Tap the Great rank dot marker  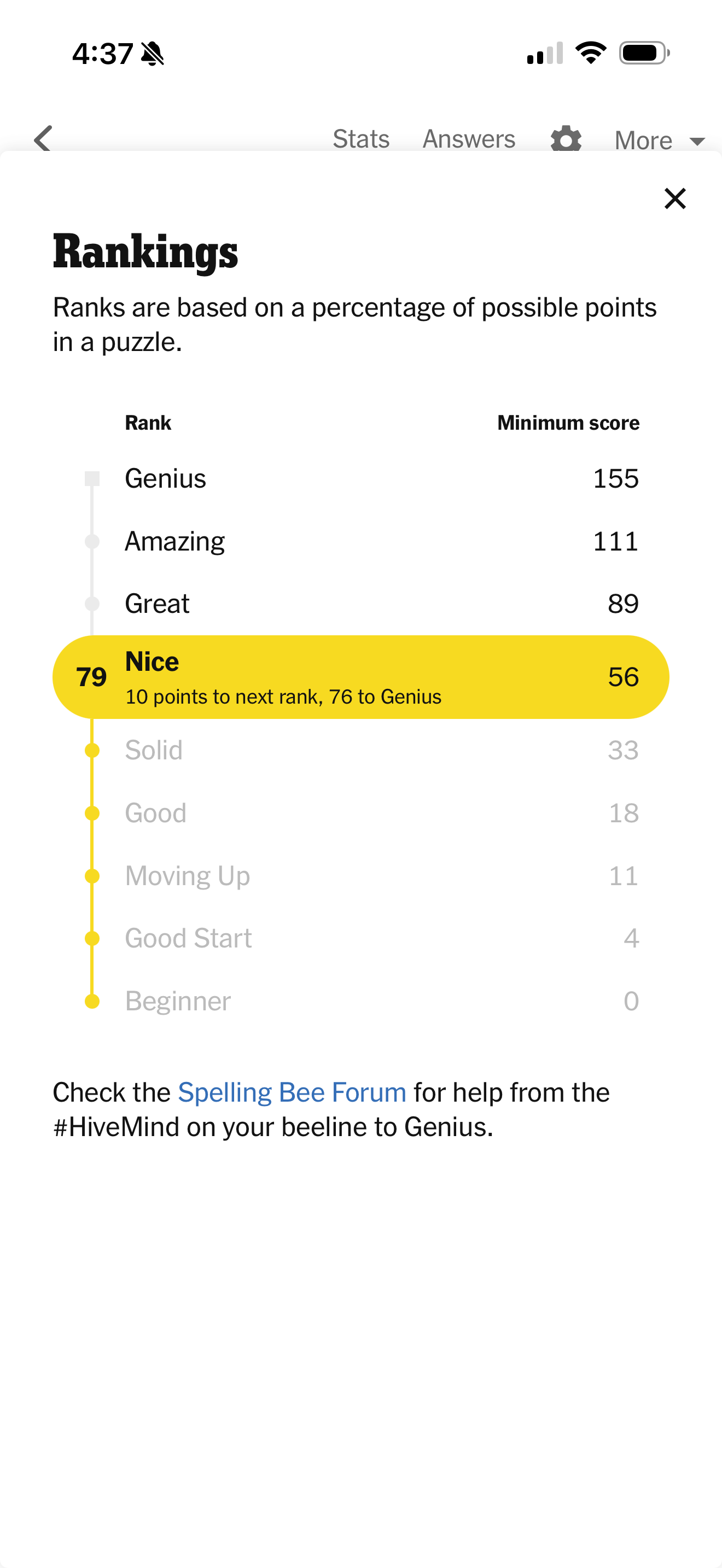coord(92,604)
